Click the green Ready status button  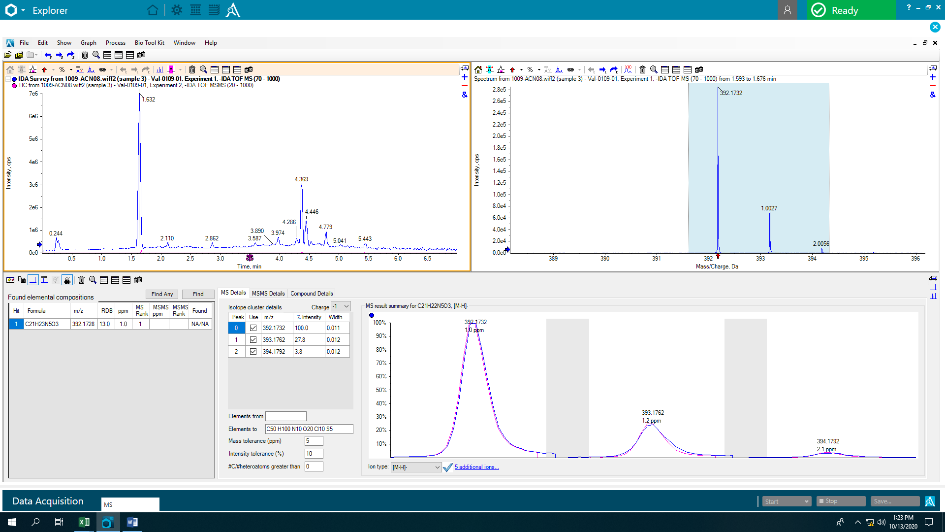pos(851,10)
